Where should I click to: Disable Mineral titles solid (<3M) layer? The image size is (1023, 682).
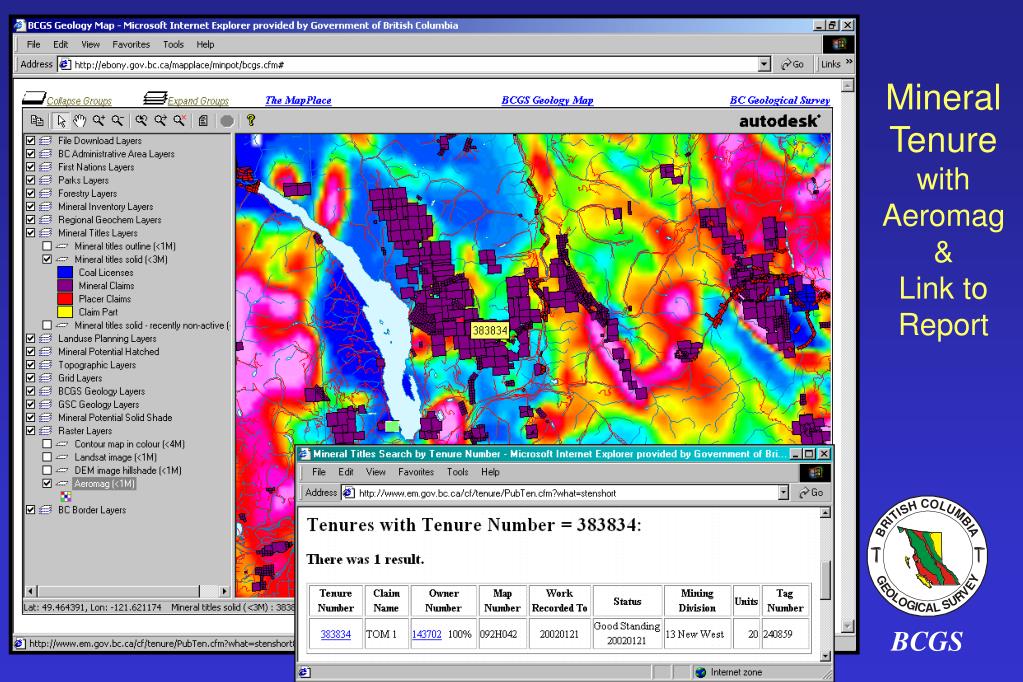click(x=47, y=259)
